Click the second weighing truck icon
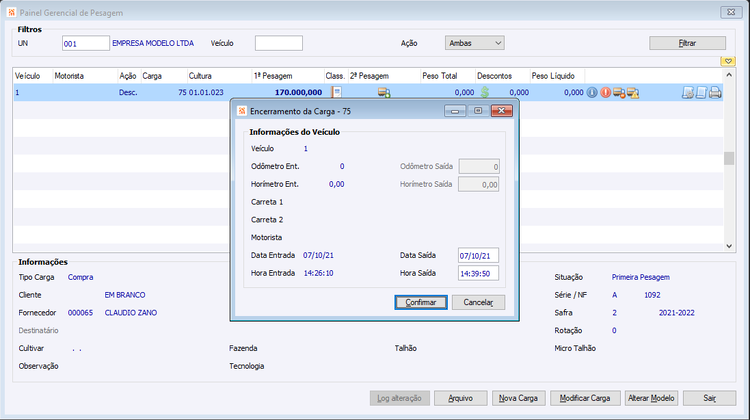Viewport: 750px width, 420px height. [384, 92]
